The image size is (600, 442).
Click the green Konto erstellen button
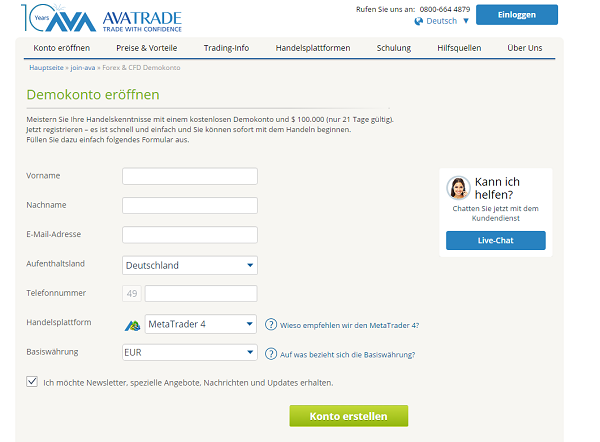tap(349, 416)
